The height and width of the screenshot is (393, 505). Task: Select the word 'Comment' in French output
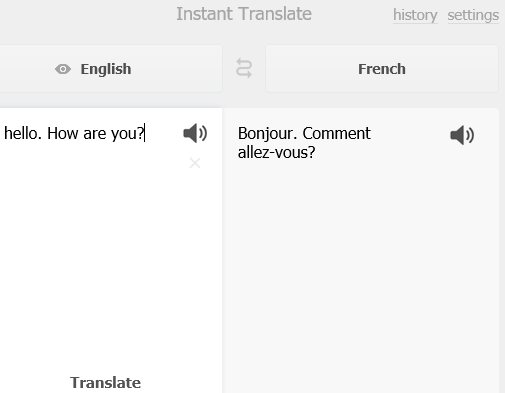pos(336,133)
